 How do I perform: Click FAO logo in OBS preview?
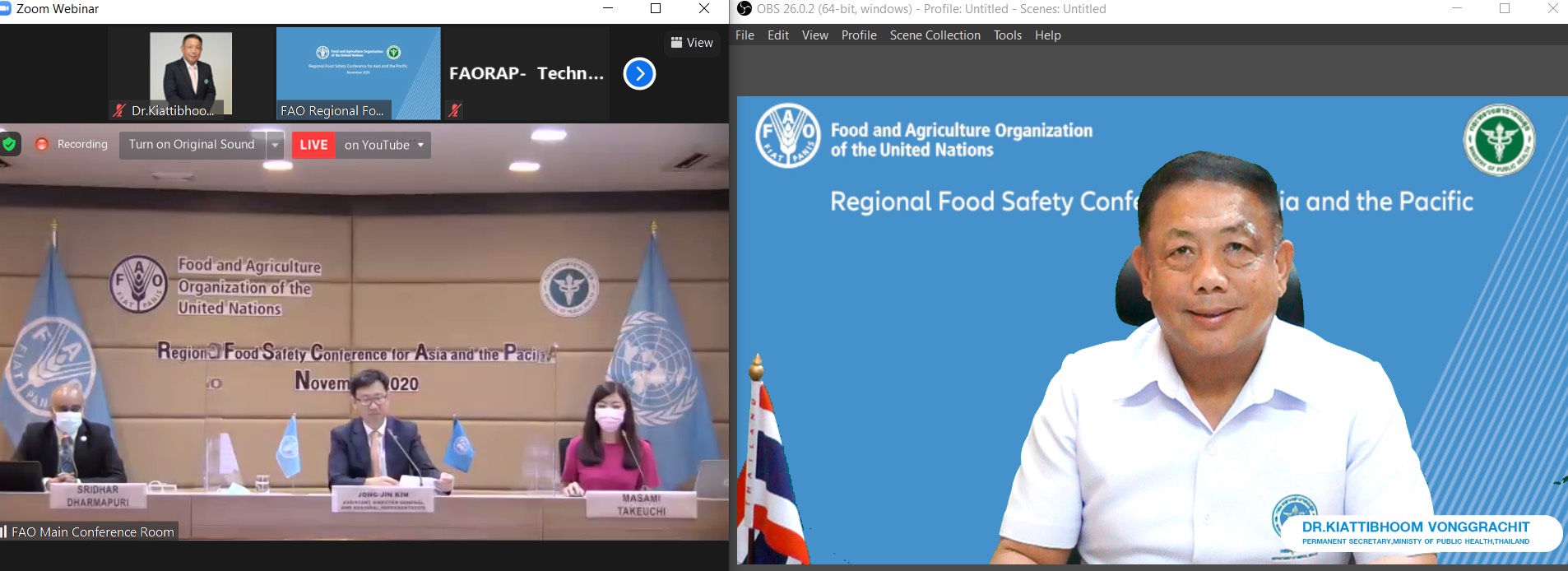coord(788,136)
